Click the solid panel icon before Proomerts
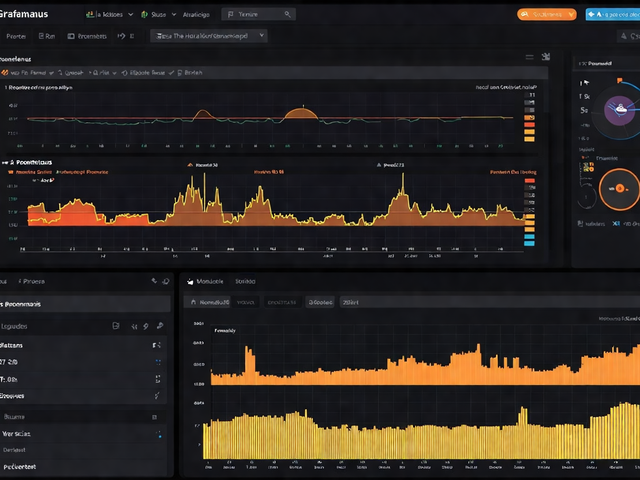 71,36
